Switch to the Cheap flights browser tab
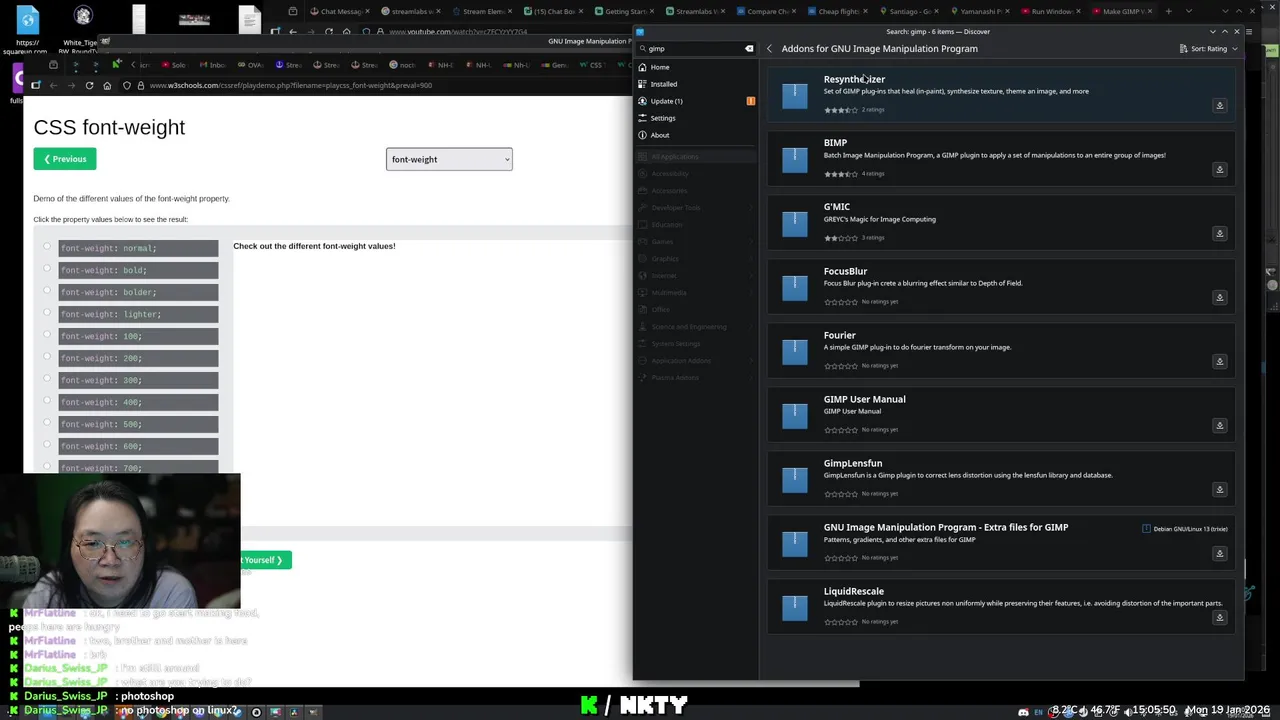1280x720 pixels. pyautogui.click(x=837, y=11)
